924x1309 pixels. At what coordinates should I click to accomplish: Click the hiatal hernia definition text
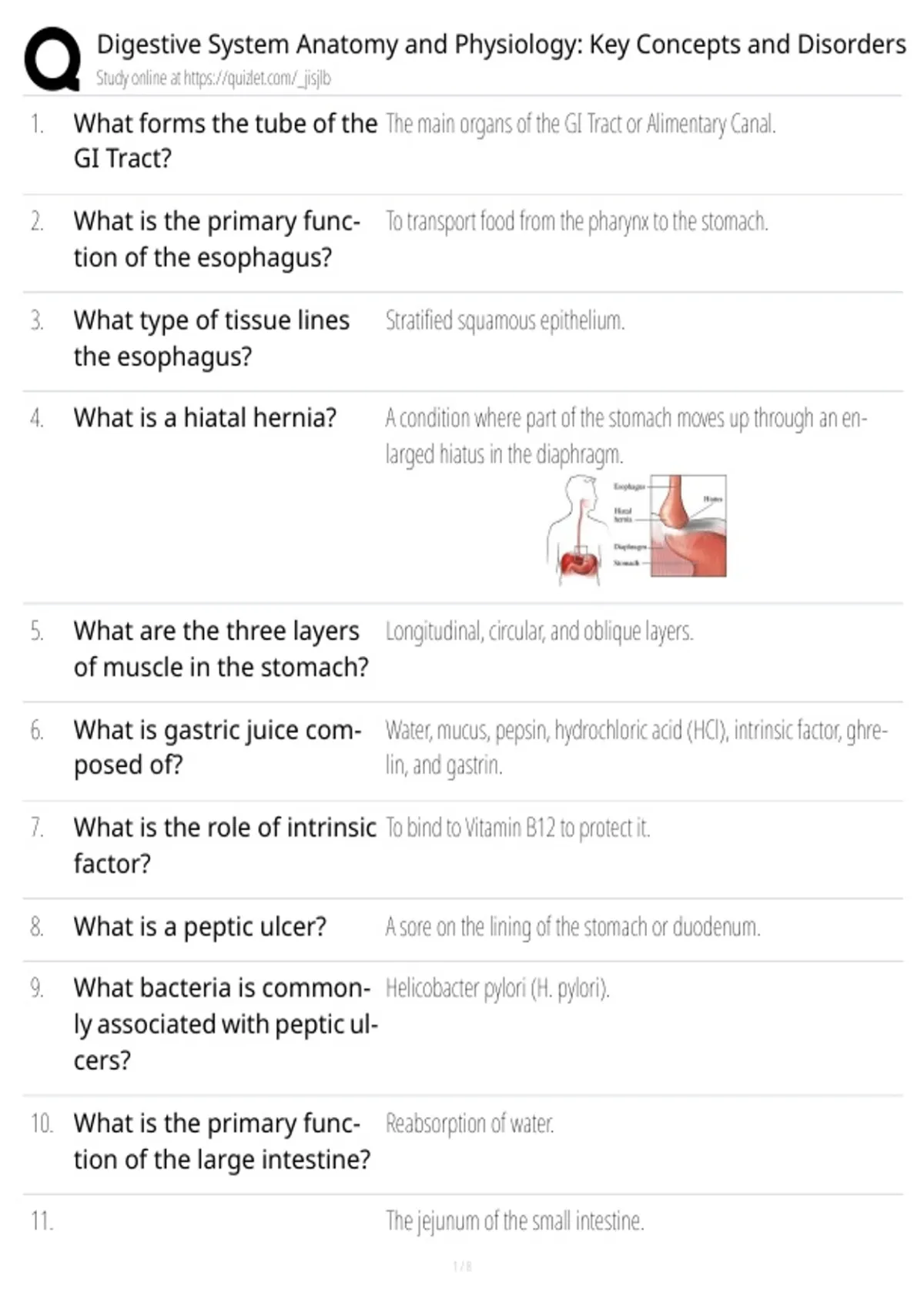pos(626,436)
